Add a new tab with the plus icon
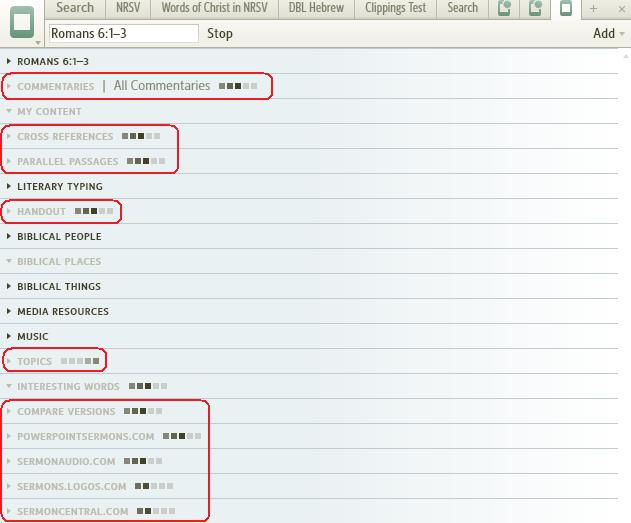This screenshot has width=631, height=523. (593, 8)
